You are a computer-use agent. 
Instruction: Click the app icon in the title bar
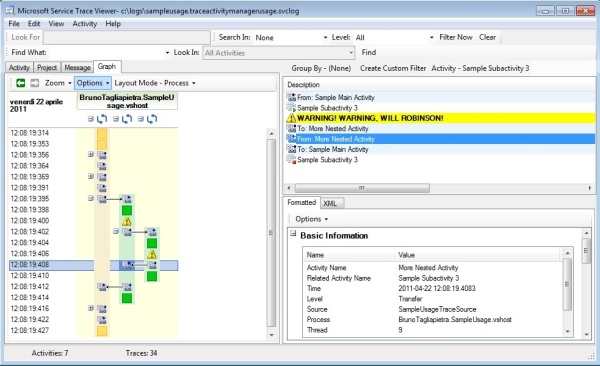[x=10, y=10]
